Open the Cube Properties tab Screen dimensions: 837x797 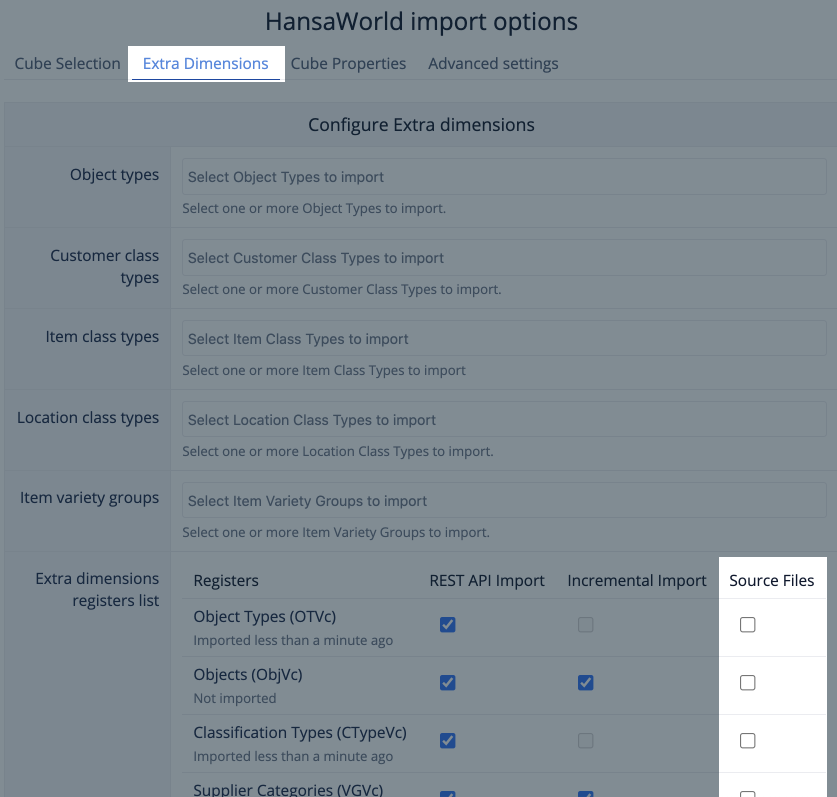point(348,64)
